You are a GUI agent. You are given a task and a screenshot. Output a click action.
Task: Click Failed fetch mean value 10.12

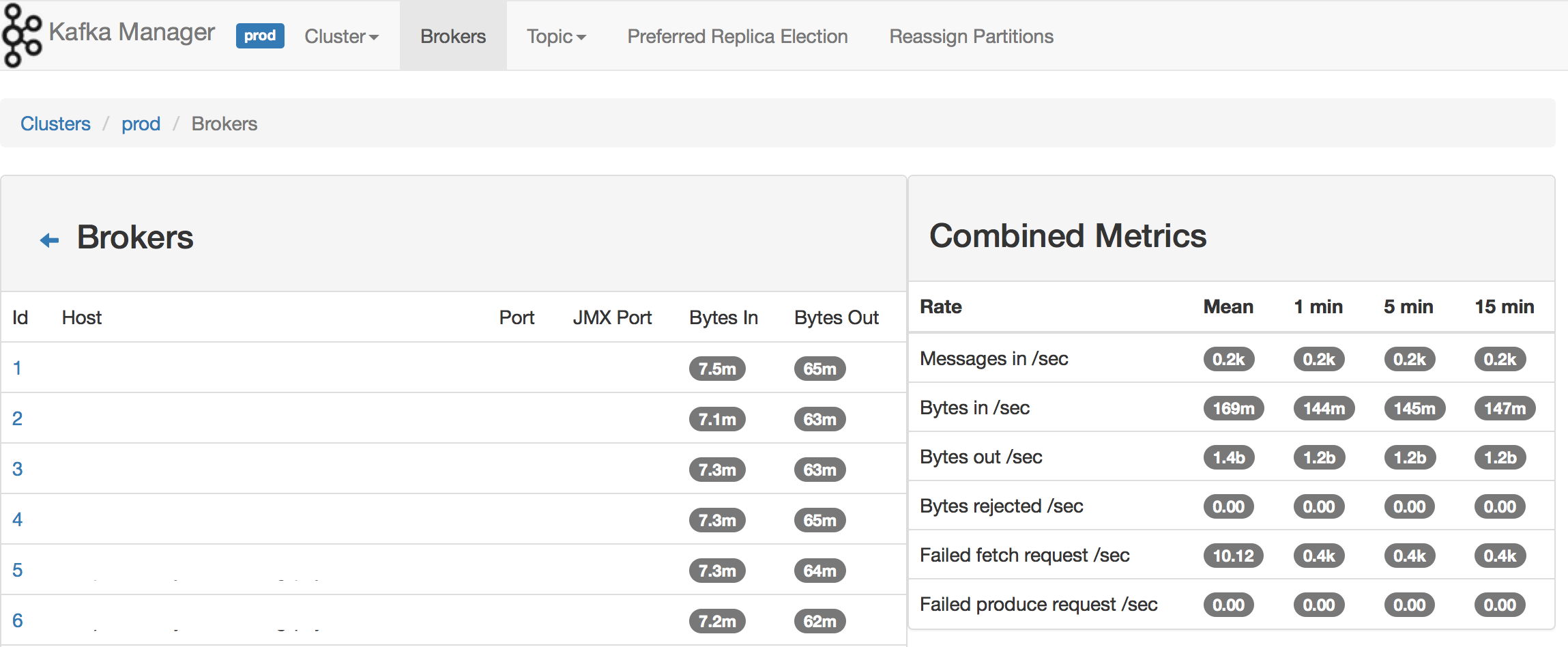tap(1234, 556)
